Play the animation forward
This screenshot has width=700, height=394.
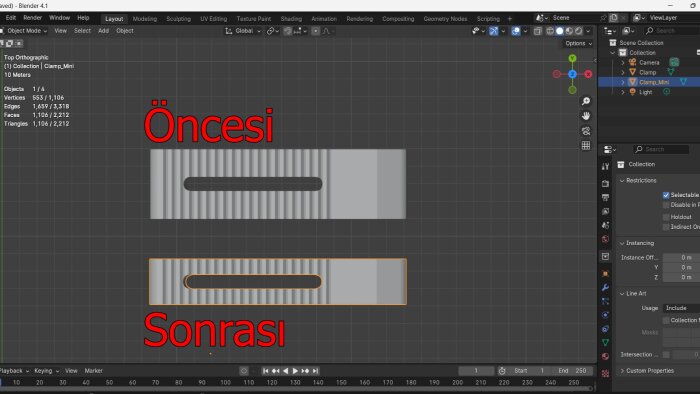tap(295, 371)
